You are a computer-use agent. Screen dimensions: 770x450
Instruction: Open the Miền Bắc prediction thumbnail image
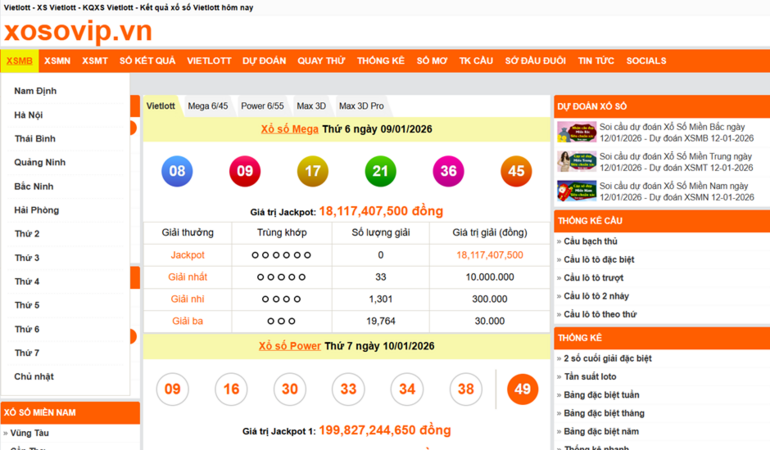[x=576, y=133]
